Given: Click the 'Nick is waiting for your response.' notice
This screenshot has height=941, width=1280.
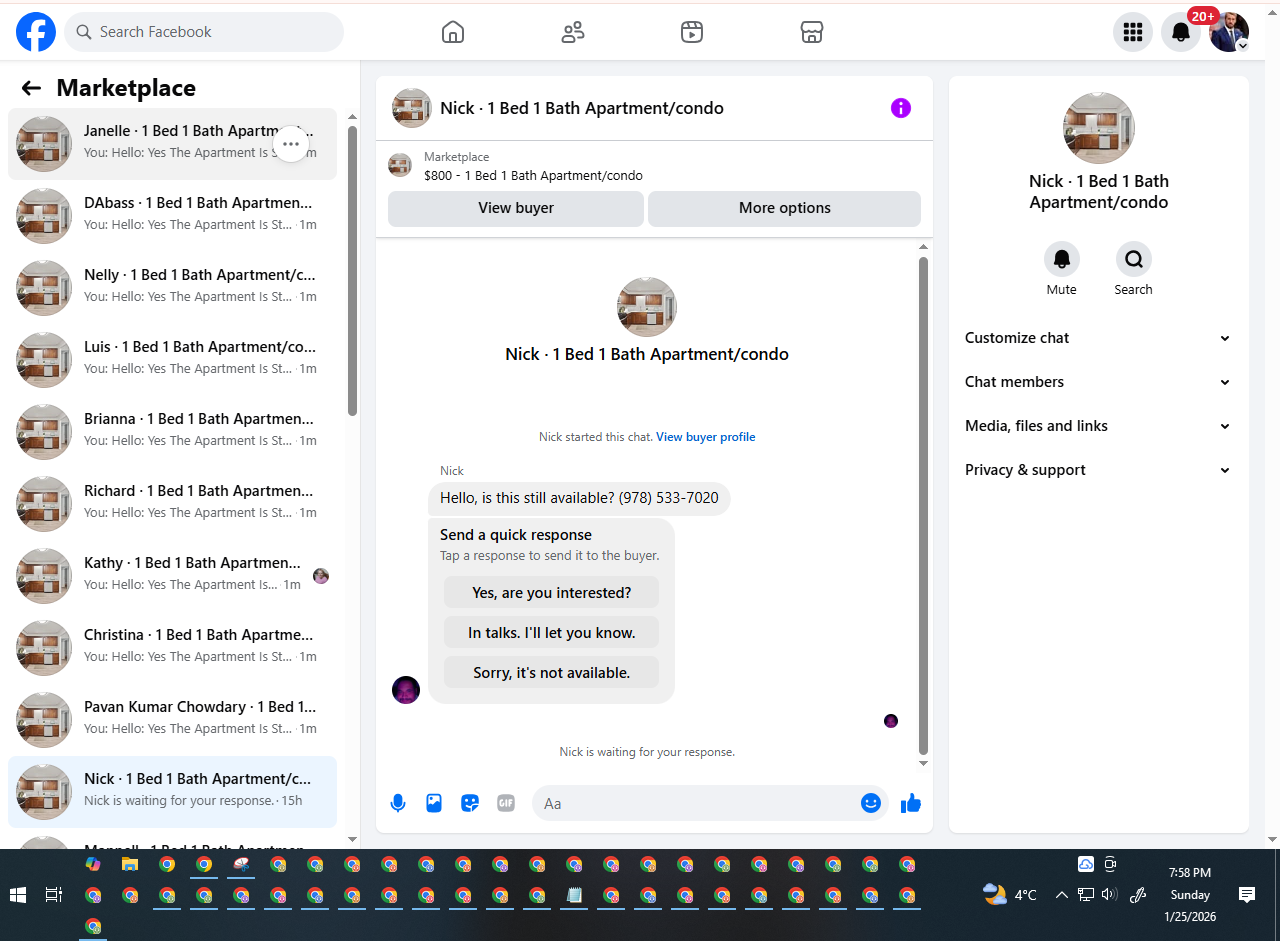Looking at the screenshot, I should 647,752.
